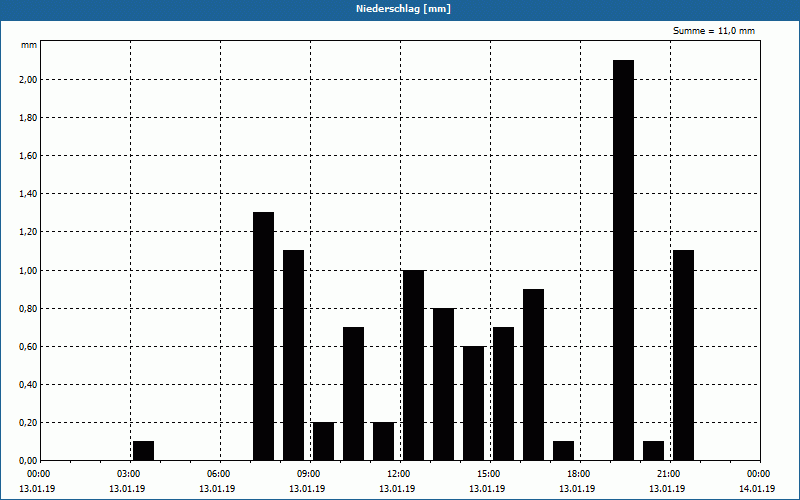Select the tallest bar exceeding 2,00 mm
The height and width of the screenshot is (500, 800).
point(623,260)
